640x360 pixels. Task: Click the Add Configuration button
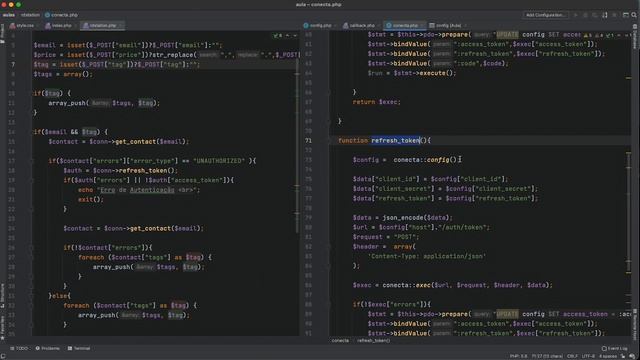[x=545, y=15]
